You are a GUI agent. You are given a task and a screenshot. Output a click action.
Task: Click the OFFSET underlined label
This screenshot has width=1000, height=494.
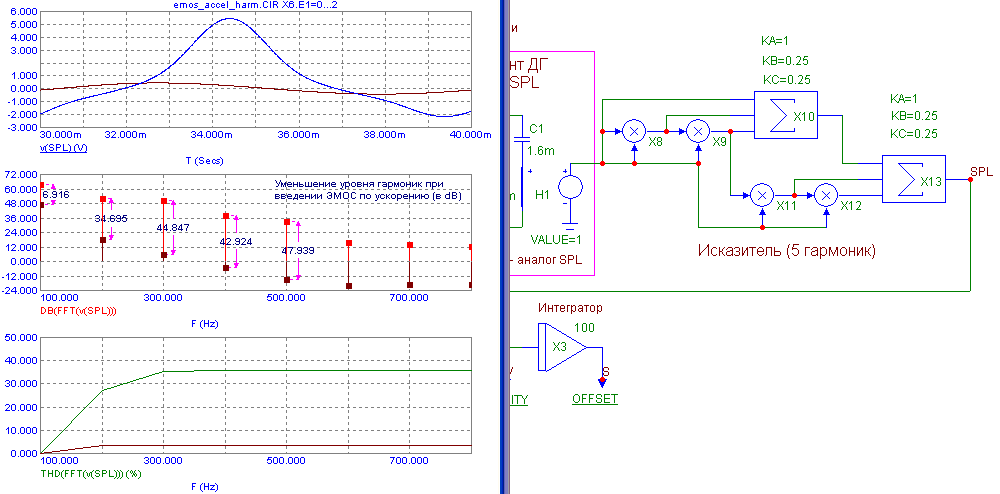594,399
